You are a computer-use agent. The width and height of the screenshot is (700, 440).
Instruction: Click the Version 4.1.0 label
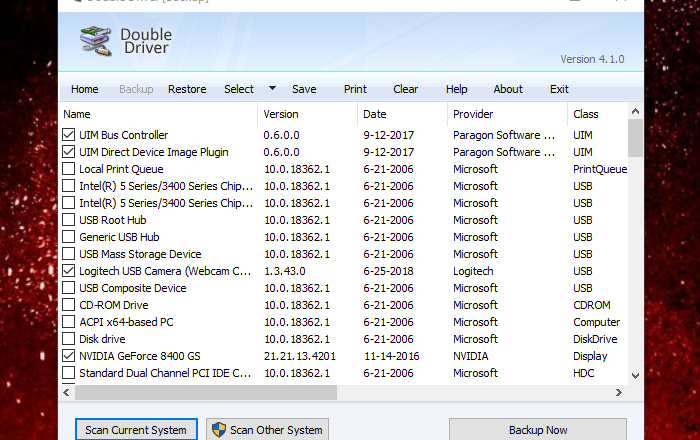592,59
